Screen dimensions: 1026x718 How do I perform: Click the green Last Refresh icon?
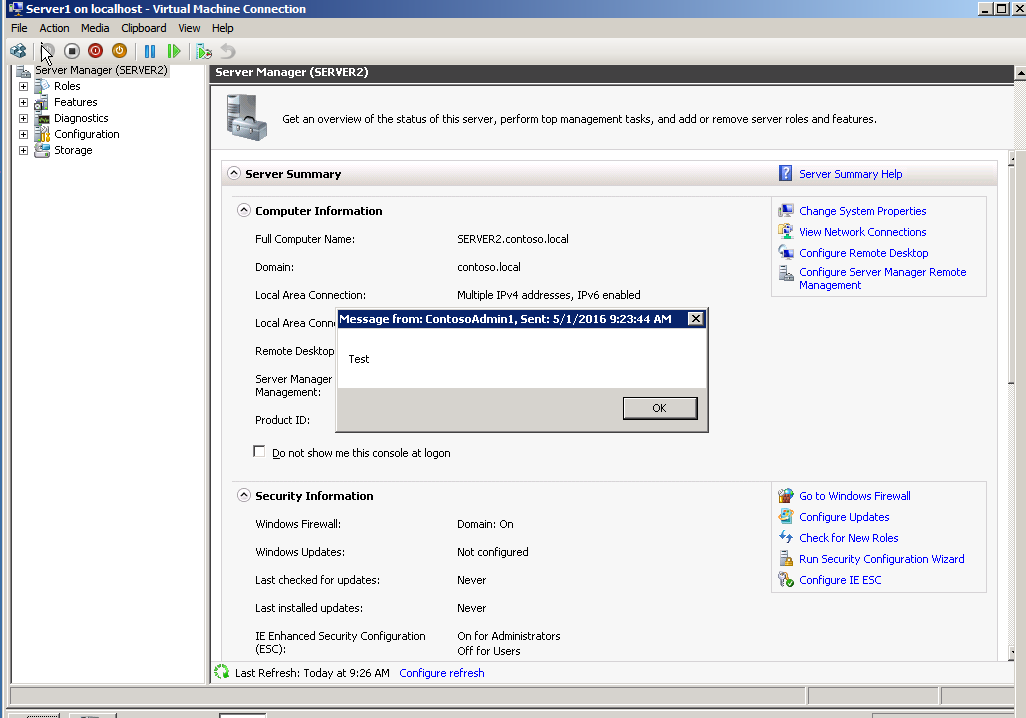click(x=222, y=672)
